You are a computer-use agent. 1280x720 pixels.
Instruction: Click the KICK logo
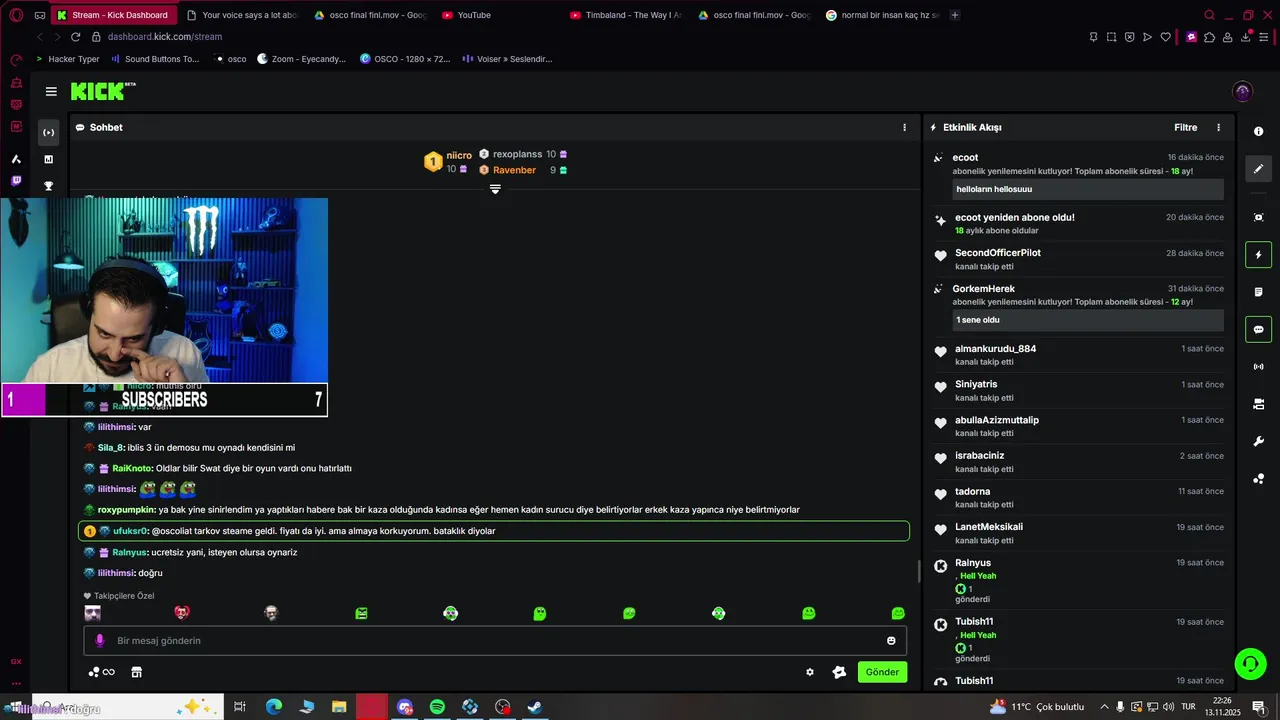click(102, 91)
